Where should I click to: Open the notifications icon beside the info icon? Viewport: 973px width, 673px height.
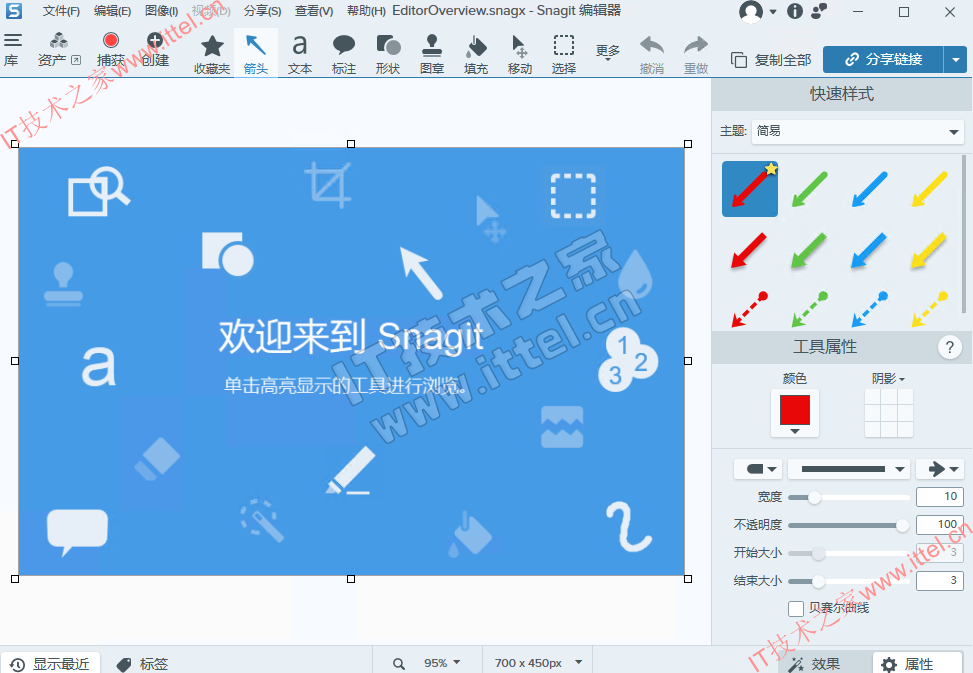[819, 11]
